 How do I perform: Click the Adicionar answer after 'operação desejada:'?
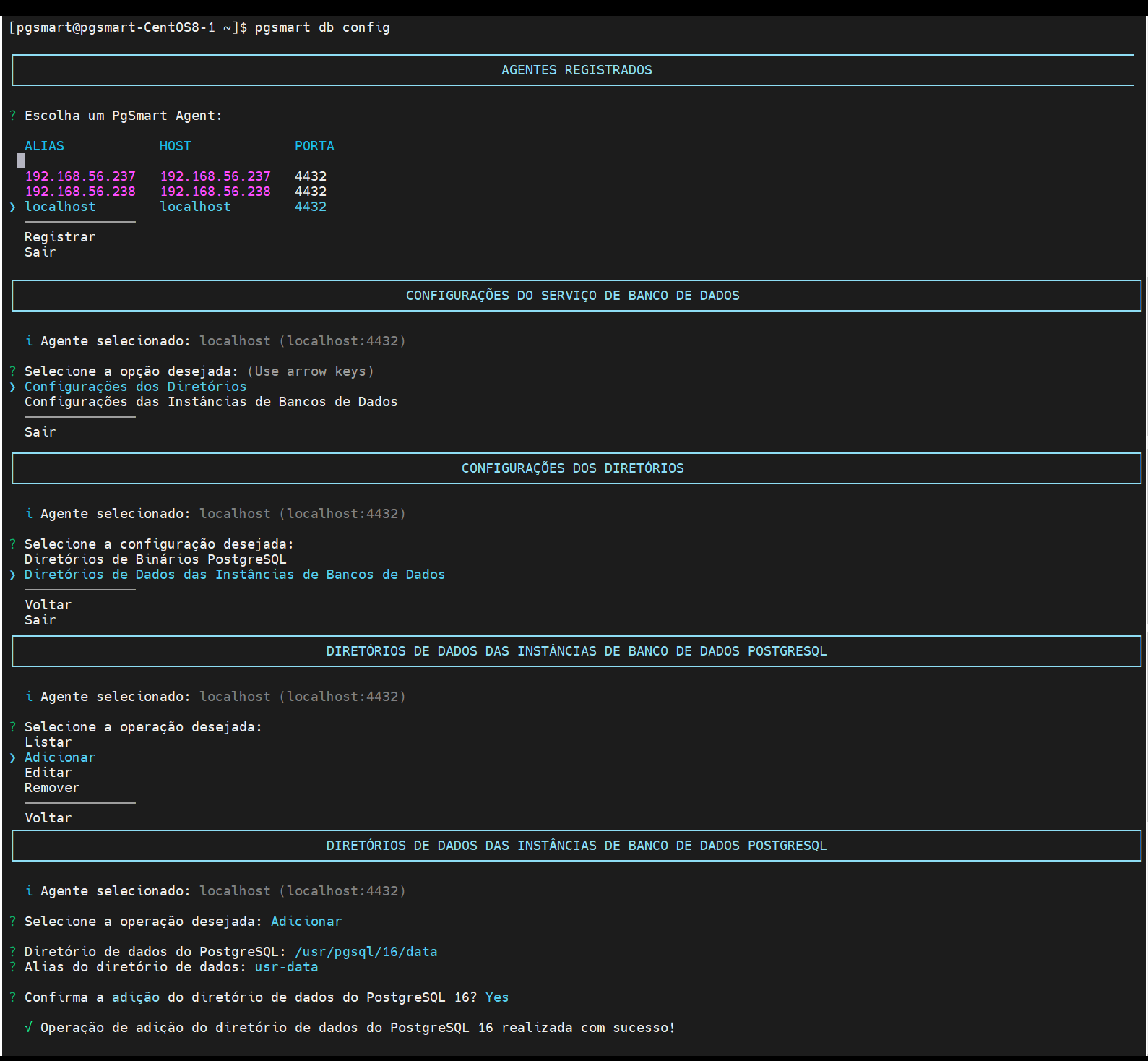click(x=306, y=922)
